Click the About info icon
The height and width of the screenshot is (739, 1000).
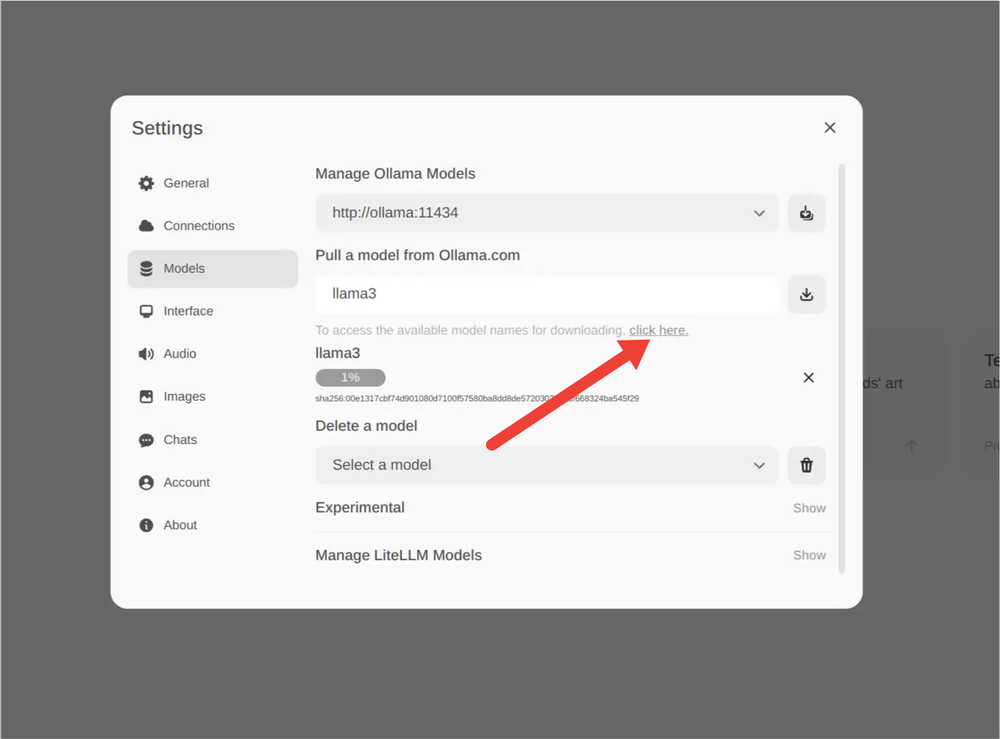(x=146, y=525)
